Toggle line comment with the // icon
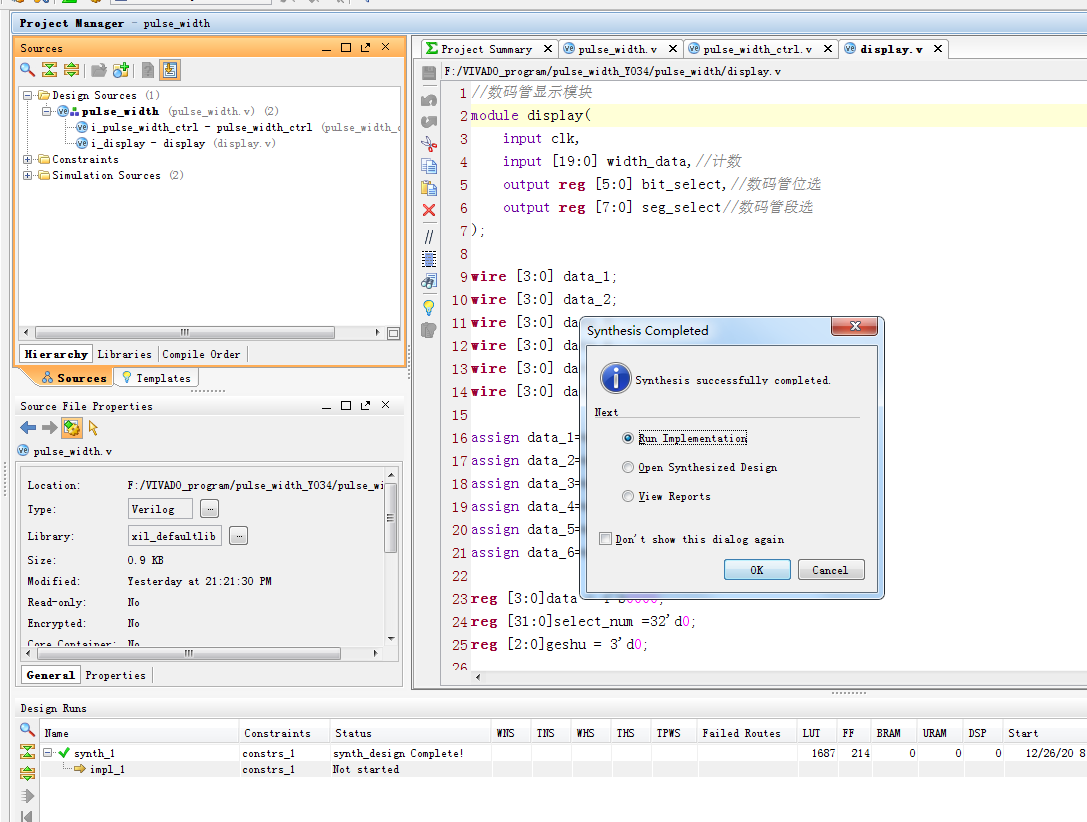 [x=429, y=237]
